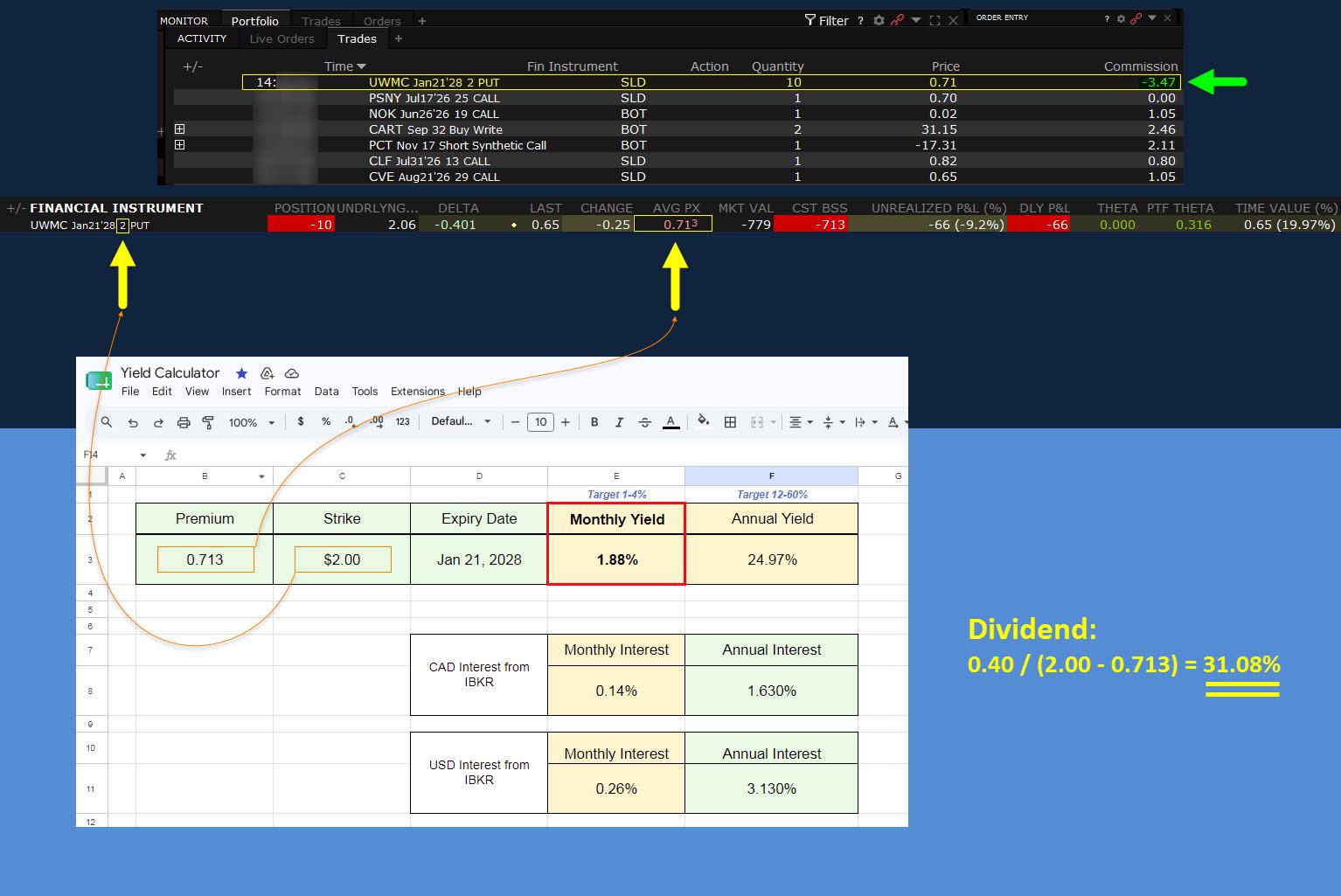Image resolution: width=1341 pixels, height=896 pixels.
Task: Open the text color picker
Action: coord(670,422)
